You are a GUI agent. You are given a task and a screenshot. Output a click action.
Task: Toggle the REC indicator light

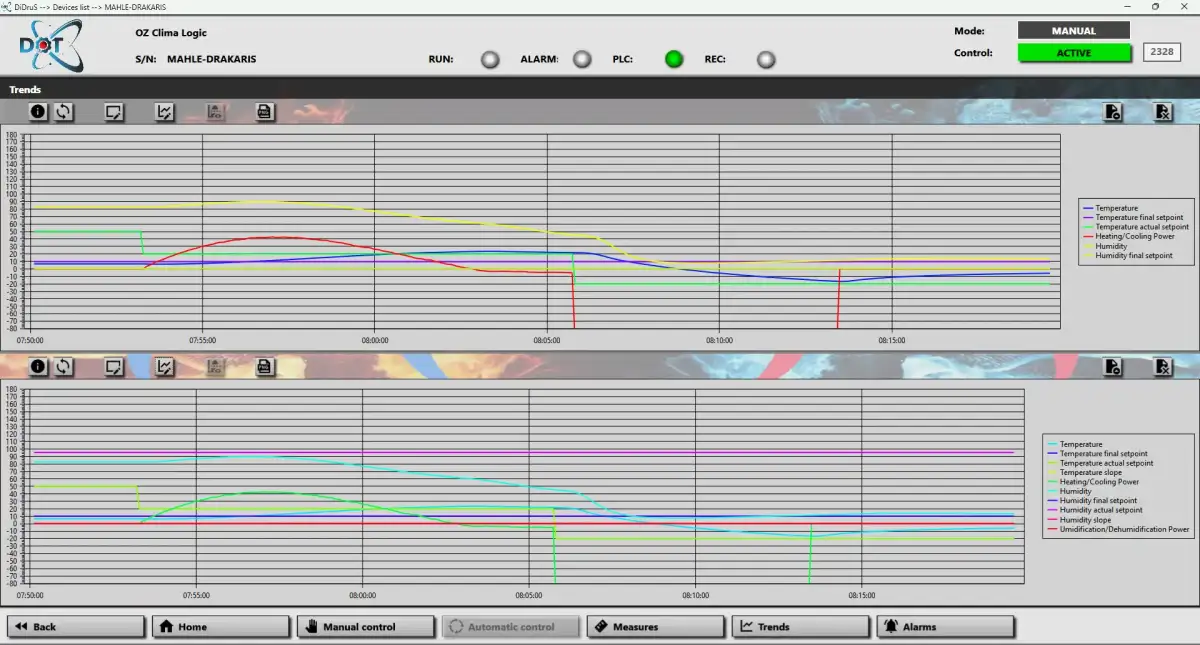(x=766, y=60)
